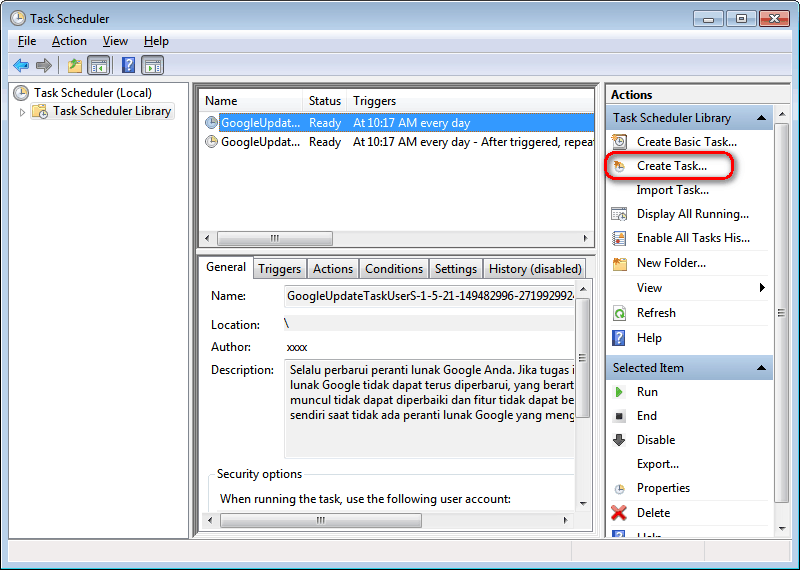Toggle the Show/Hide Action Pane toolbar icon
This screenshot has width=800, height=570.
click(153, 65)
